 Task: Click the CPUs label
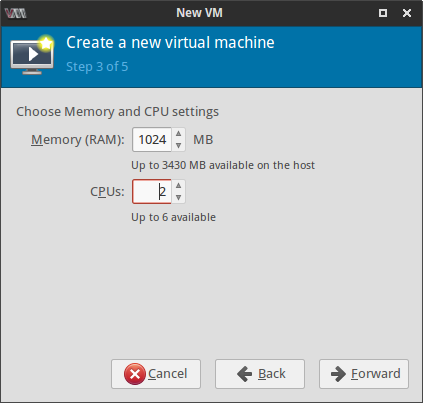pos(107,192)
